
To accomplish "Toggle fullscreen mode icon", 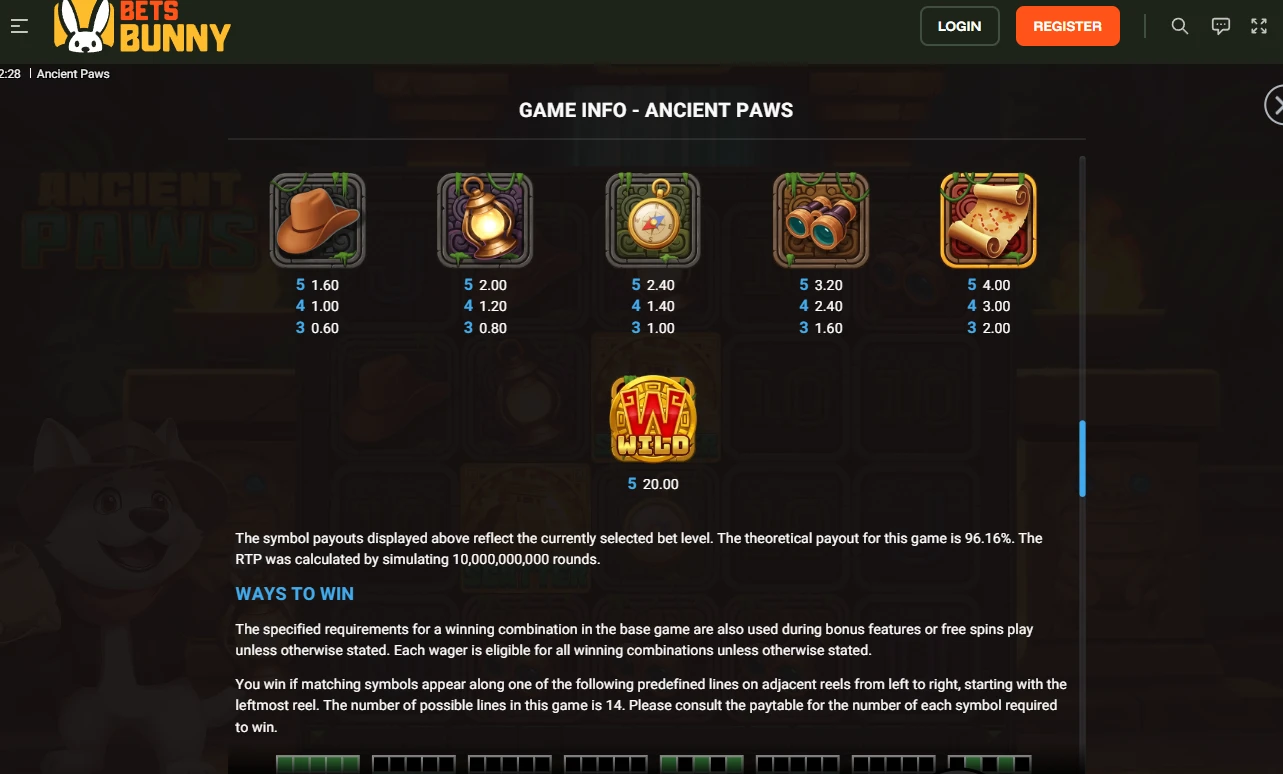I will click(x=1259, y=26).
